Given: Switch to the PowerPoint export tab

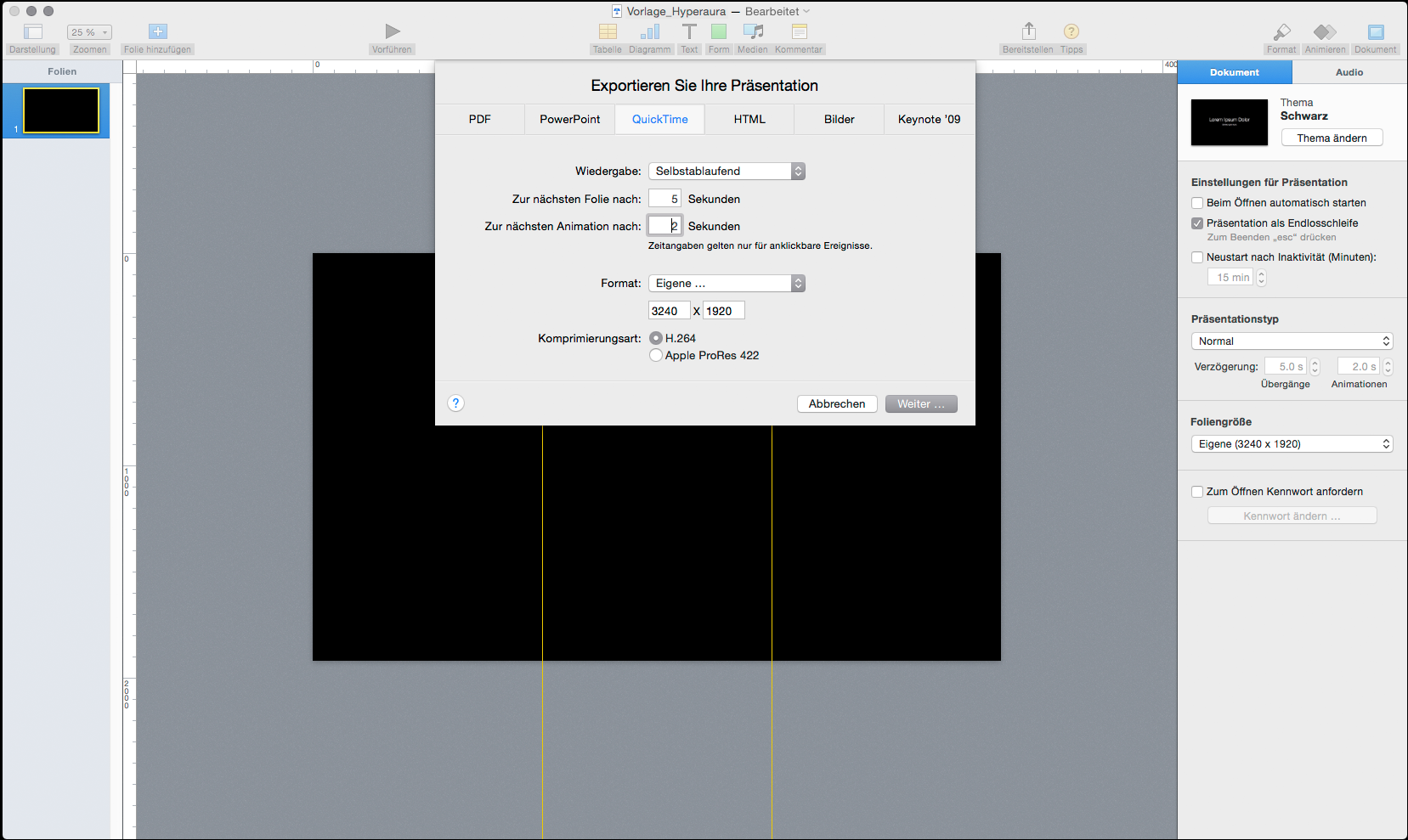Looking at the screenshot, I should coord(569,120).
